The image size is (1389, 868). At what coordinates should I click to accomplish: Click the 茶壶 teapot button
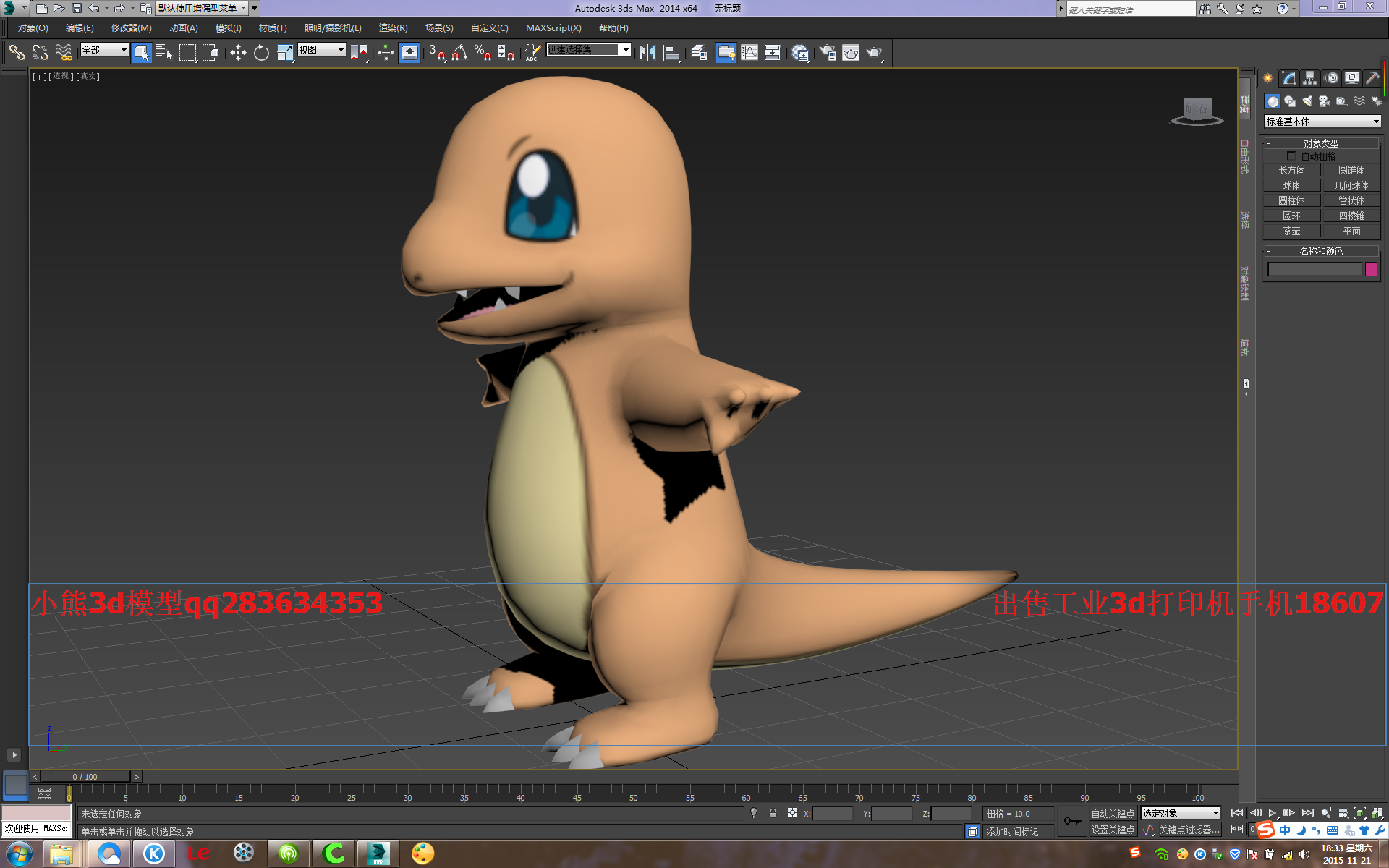coord(1291,231)
